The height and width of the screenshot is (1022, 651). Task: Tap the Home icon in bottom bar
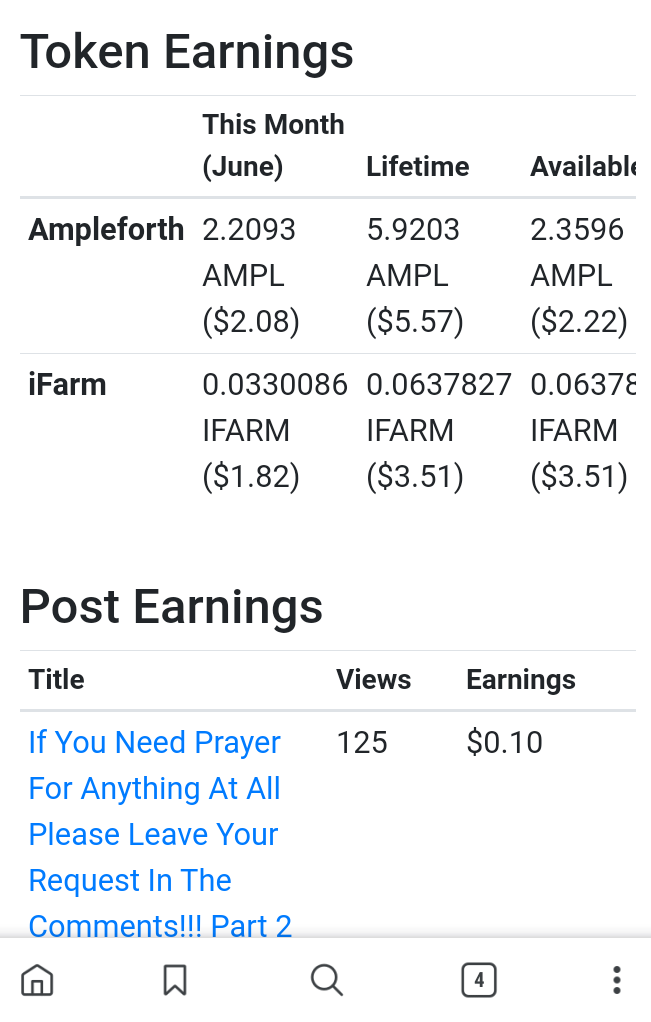[x=37, y=980]
